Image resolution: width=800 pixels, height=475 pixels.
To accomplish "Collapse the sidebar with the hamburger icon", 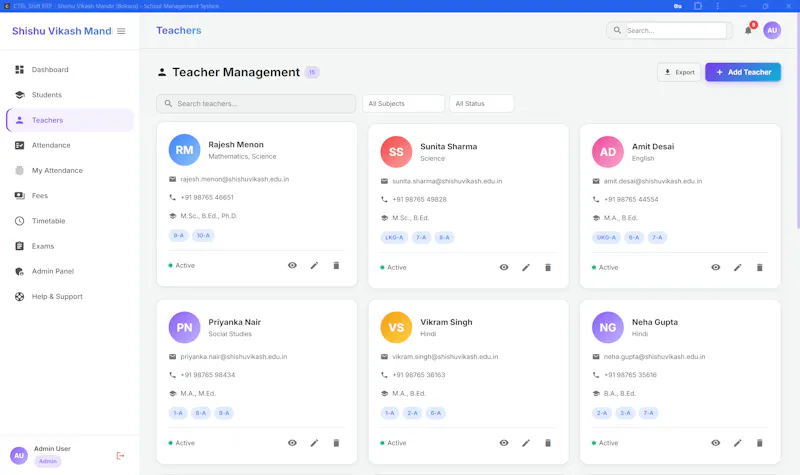I will [x=121, y=31].
